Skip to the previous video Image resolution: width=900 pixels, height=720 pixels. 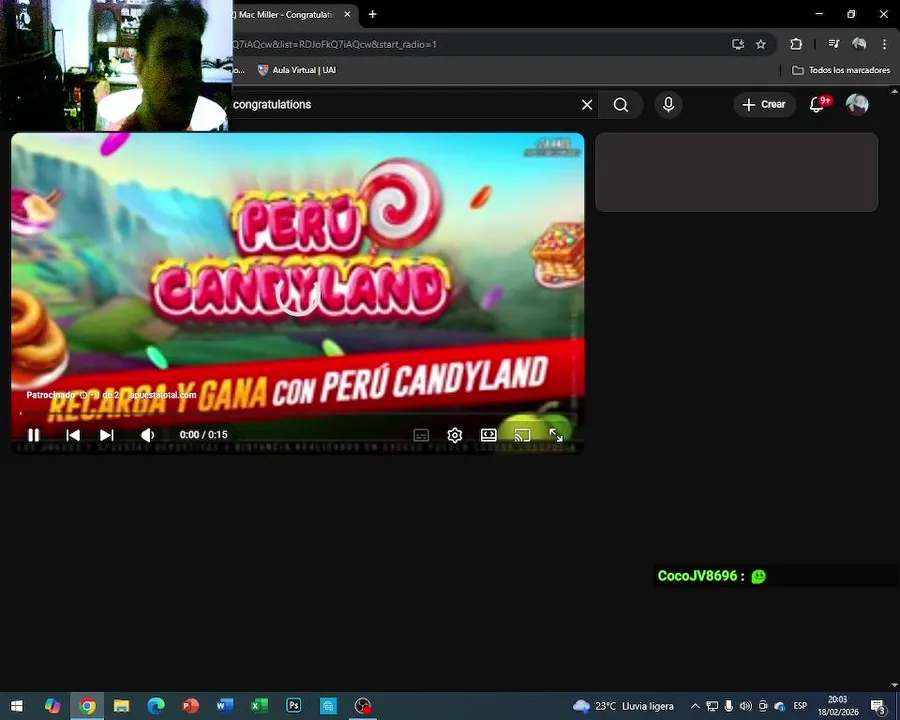click(x=73, y=435)
